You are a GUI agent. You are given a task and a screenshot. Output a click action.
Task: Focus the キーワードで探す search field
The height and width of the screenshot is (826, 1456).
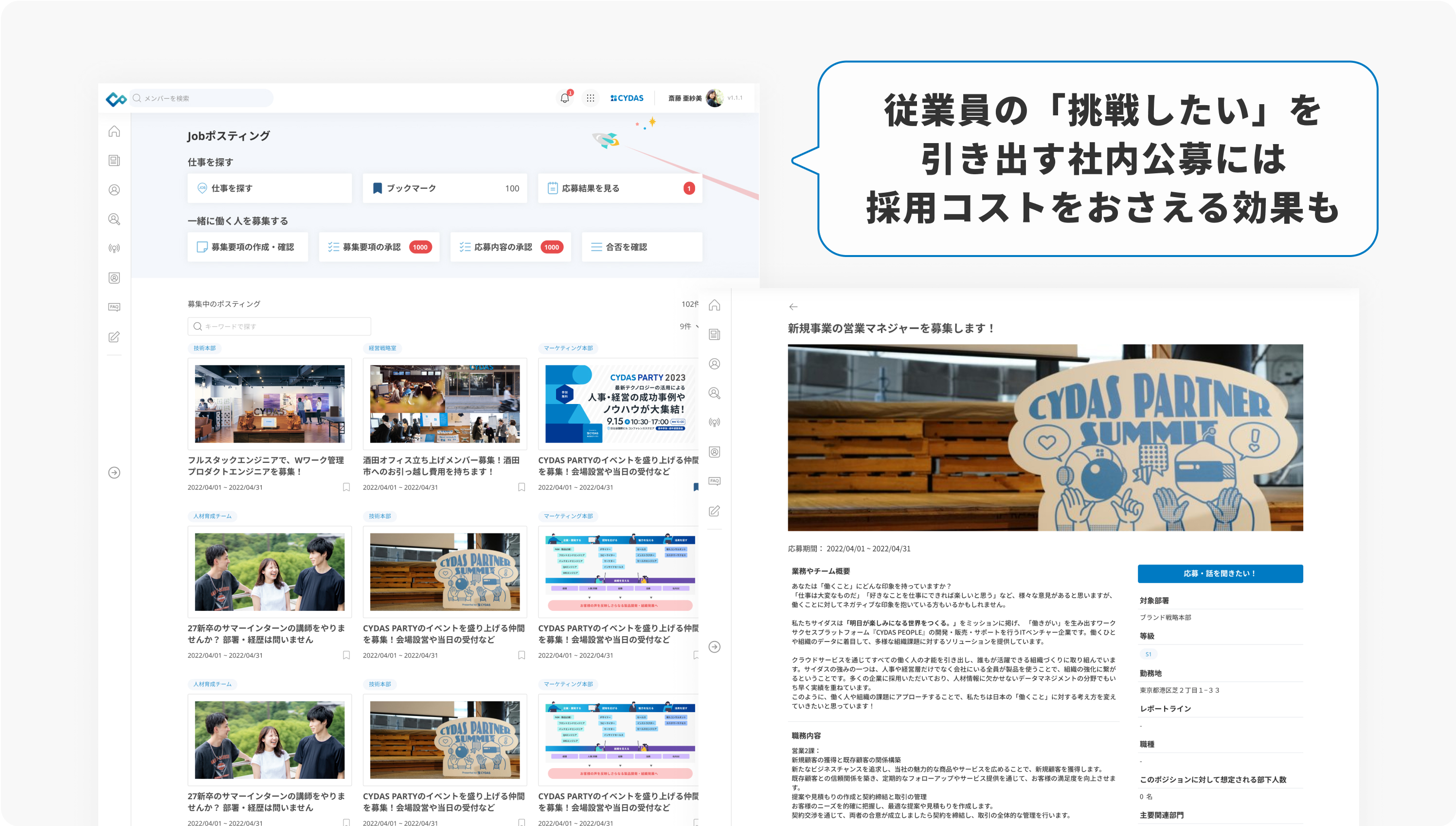click(279, 326)
